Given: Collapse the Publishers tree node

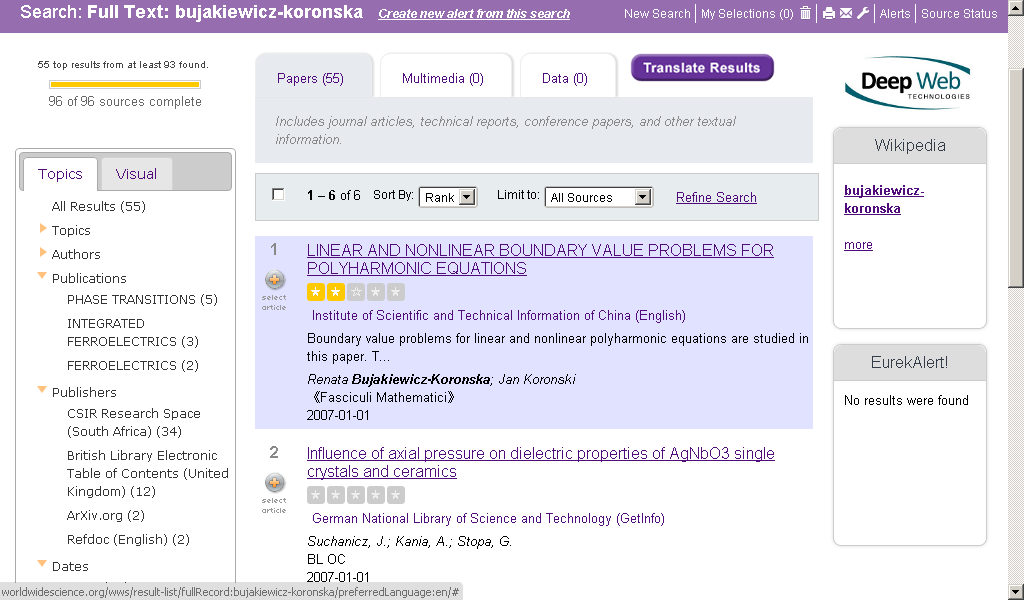Looking at the screenshot, I should click(x=42, y=390).
